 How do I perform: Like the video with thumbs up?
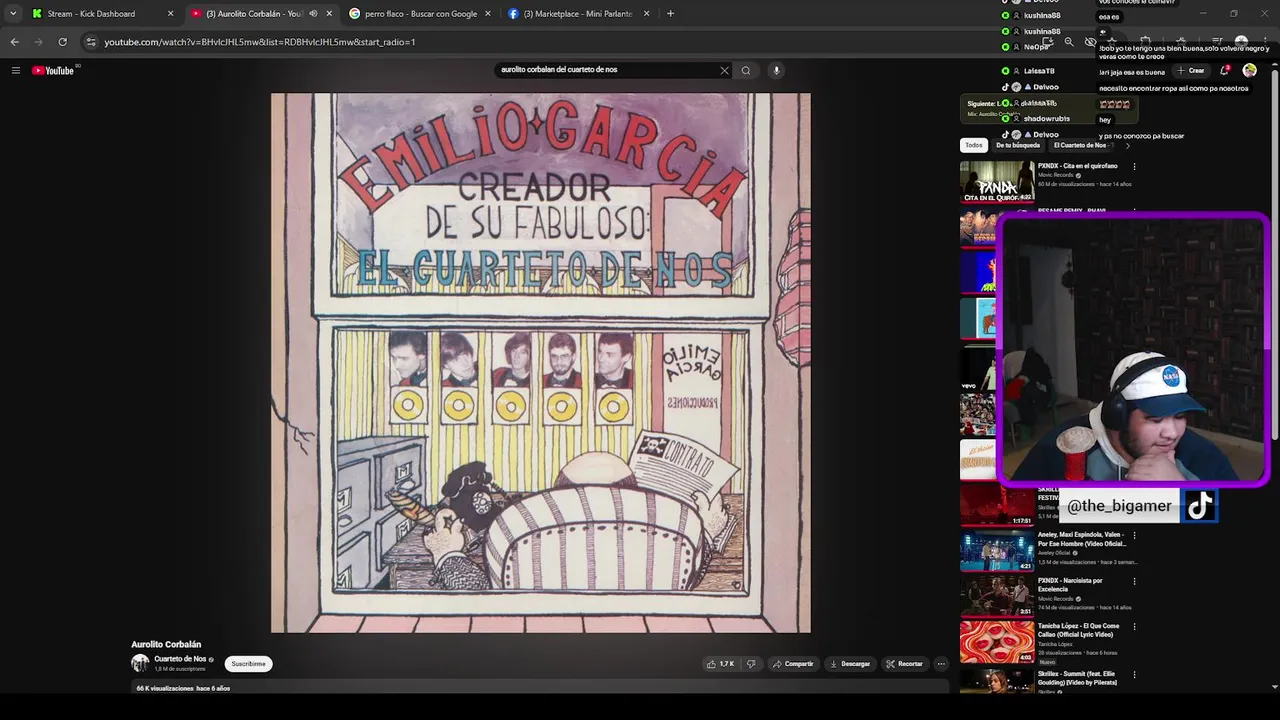720,664
